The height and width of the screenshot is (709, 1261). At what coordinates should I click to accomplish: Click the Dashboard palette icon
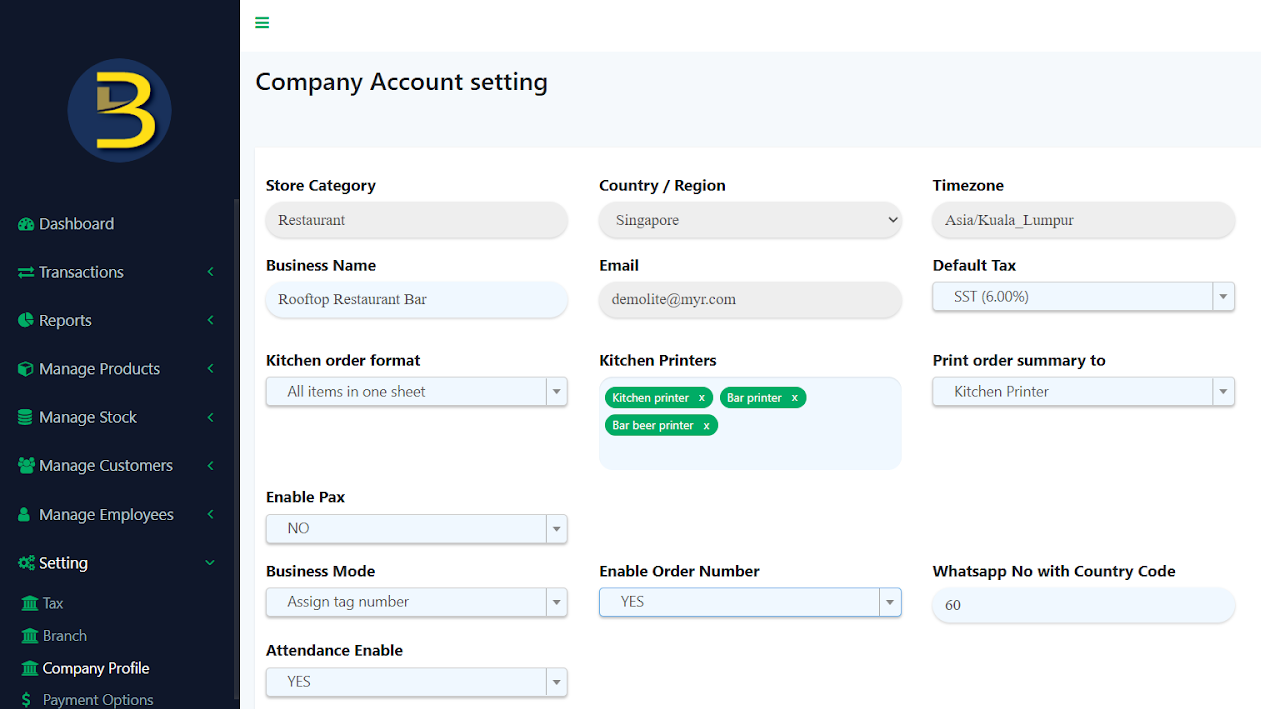[x=26, y=224]
